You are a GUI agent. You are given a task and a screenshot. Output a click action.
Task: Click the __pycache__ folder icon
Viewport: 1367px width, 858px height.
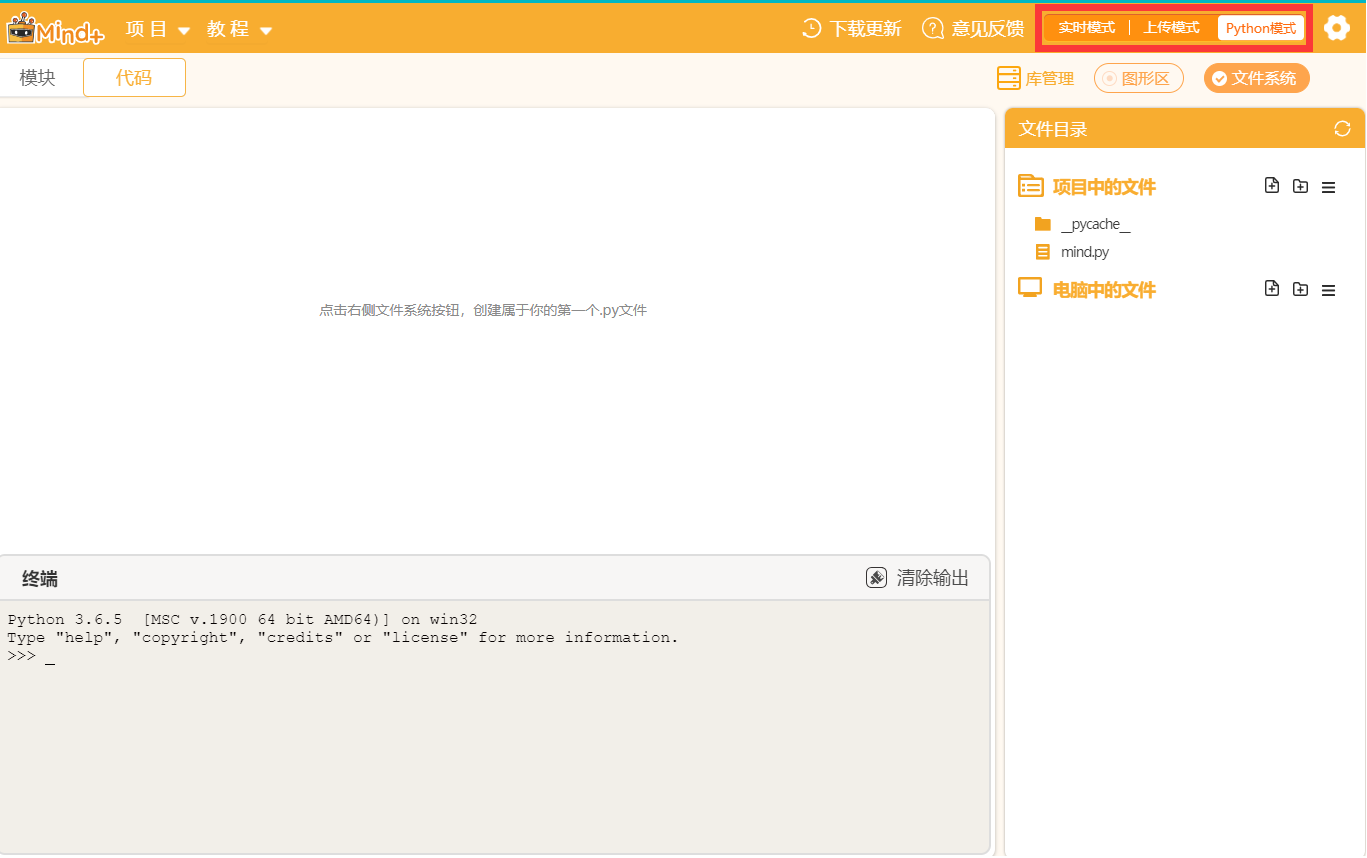1043,224
